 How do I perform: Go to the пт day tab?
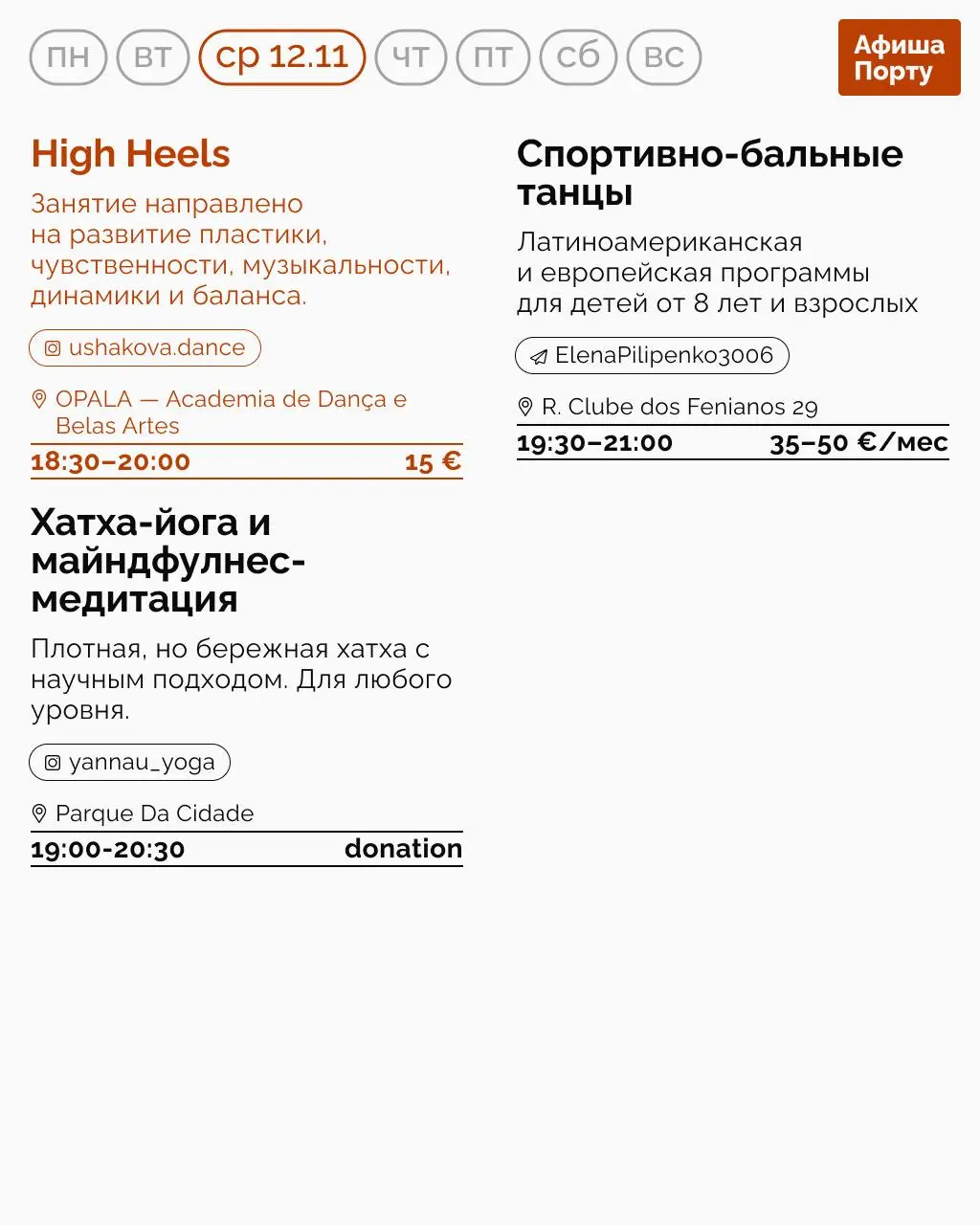coord(493,57)
